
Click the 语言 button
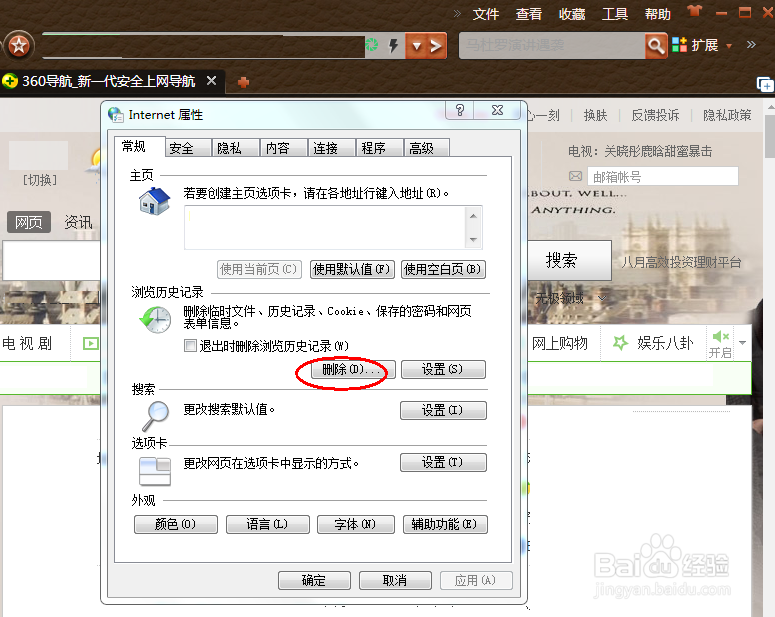(x=268, y=525)
